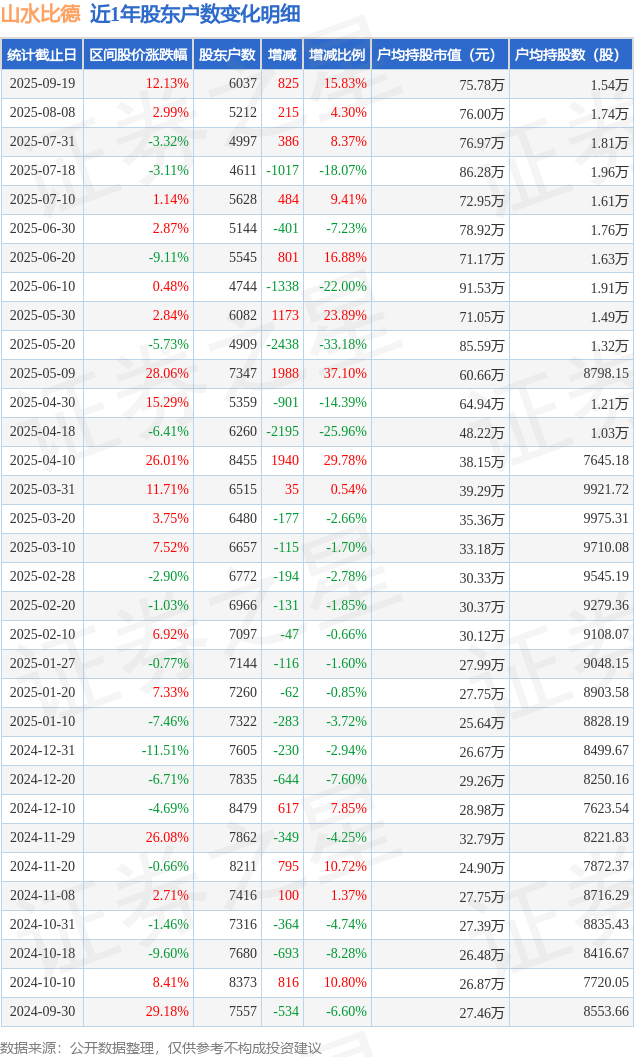Click the 股东户数 column header
634x1057 pixels.
click(227, 55)
